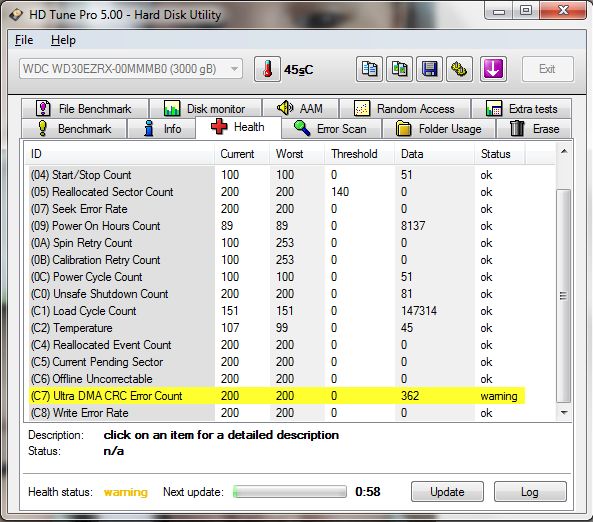Open the File menu
The image size is (593, 522).
click(24, 40)
